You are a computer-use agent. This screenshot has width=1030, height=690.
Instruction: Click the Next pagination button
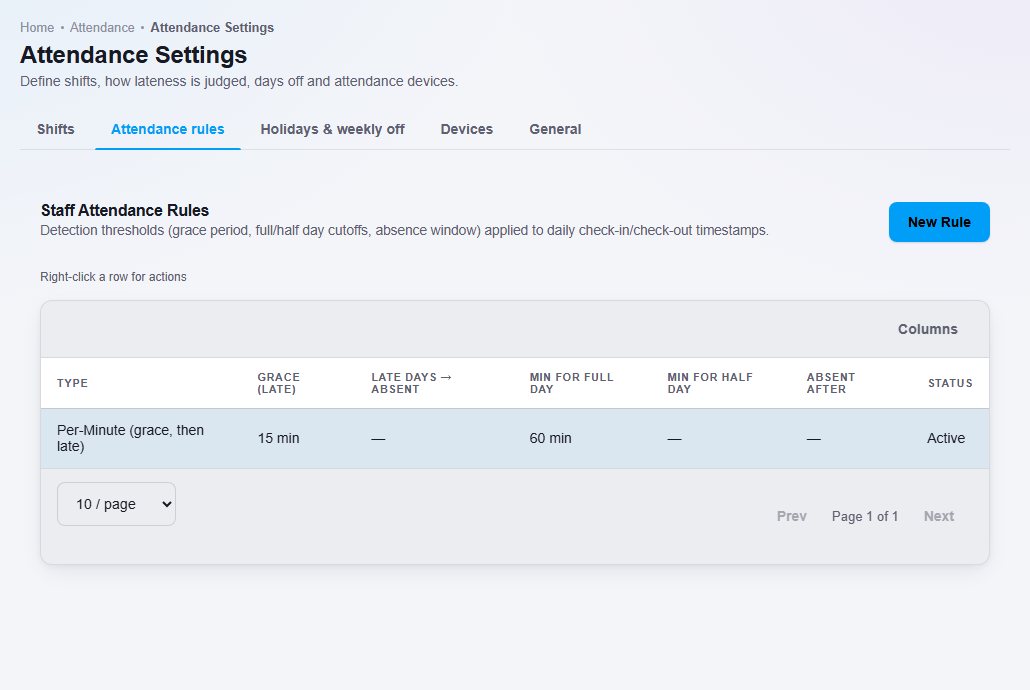tap(939, 517)
